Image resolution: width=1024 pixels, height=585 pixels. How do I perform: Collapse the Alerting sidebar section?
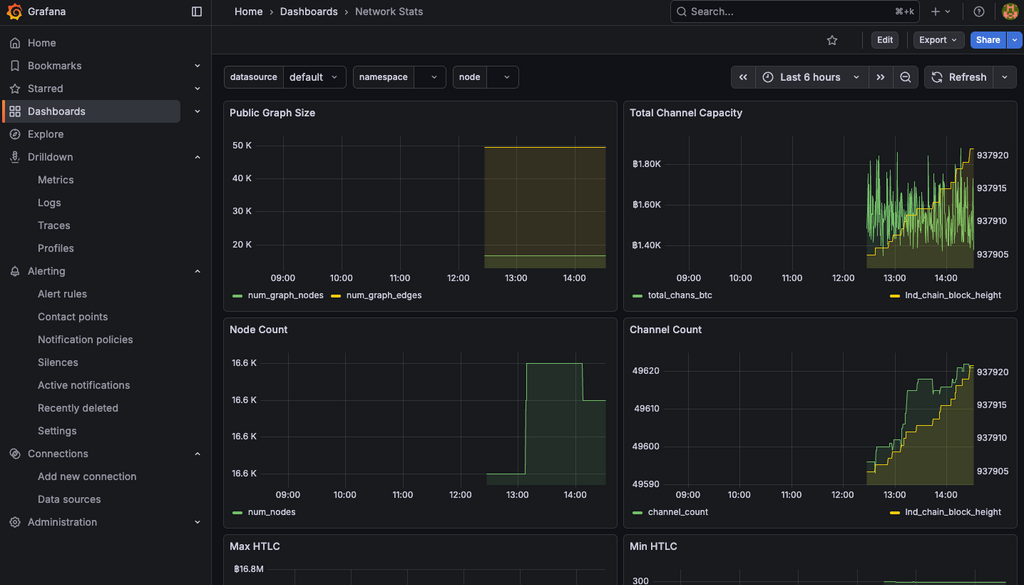197,271
